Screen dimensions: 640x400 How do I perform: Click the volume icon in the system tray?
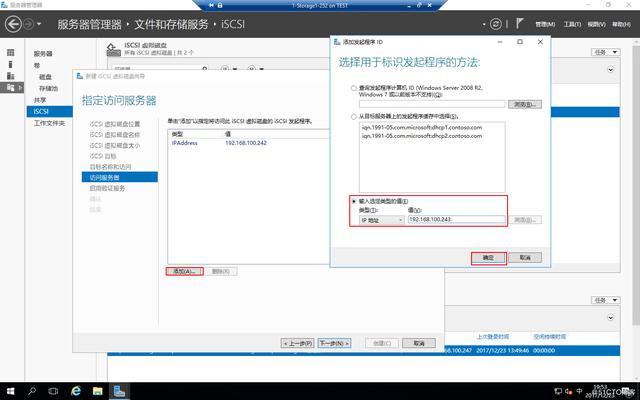click(x=568, y=391)
